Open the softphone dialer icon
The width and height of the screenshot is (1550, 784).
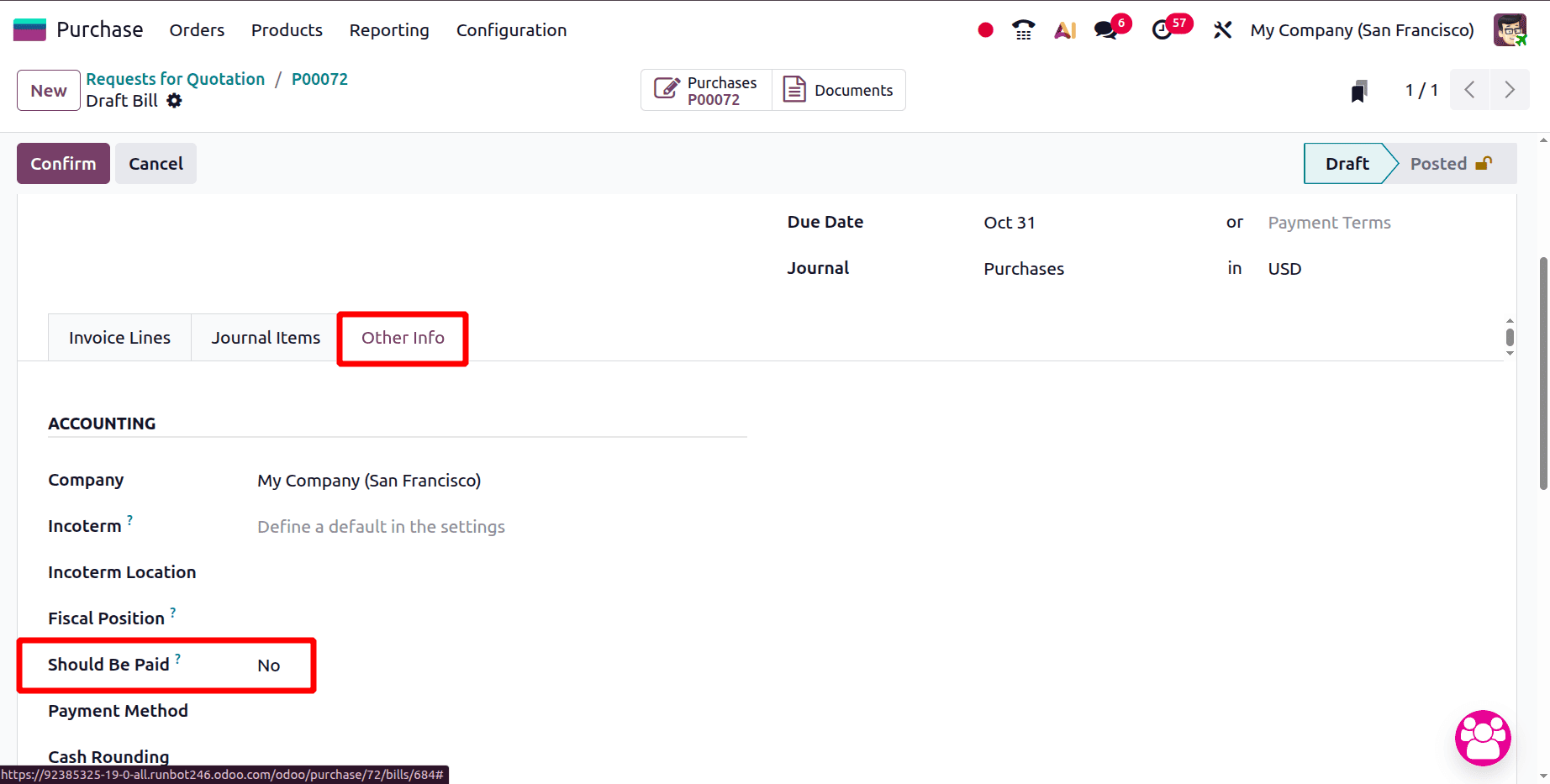1023,29
